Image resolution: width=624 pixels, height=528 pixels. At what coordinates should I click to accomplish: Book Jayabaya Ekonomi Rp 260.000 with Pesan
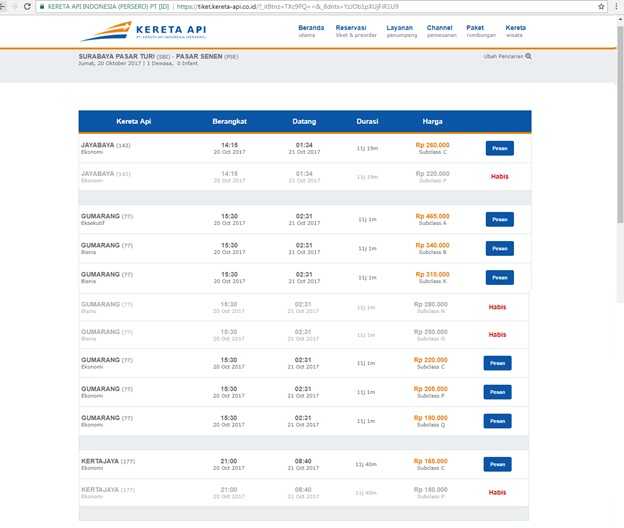tap(499, 148)
